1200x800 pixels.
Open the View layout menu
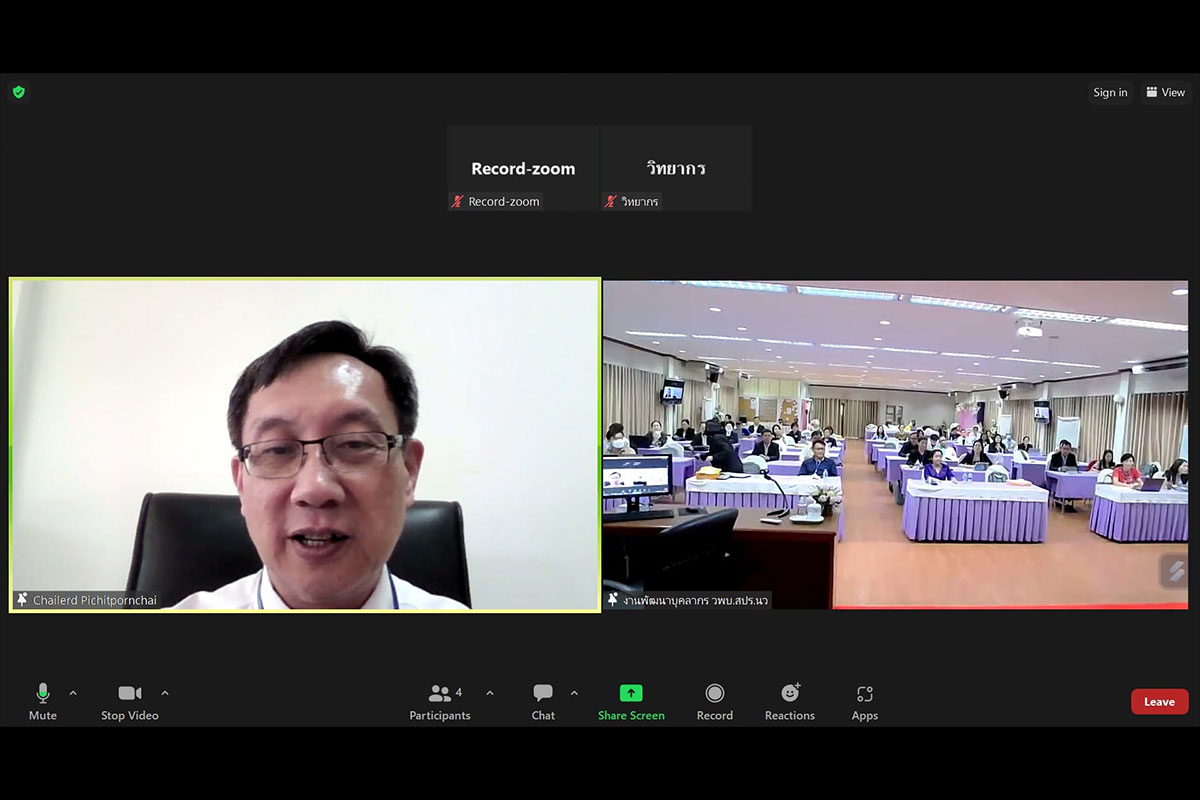click(1166, 93)
